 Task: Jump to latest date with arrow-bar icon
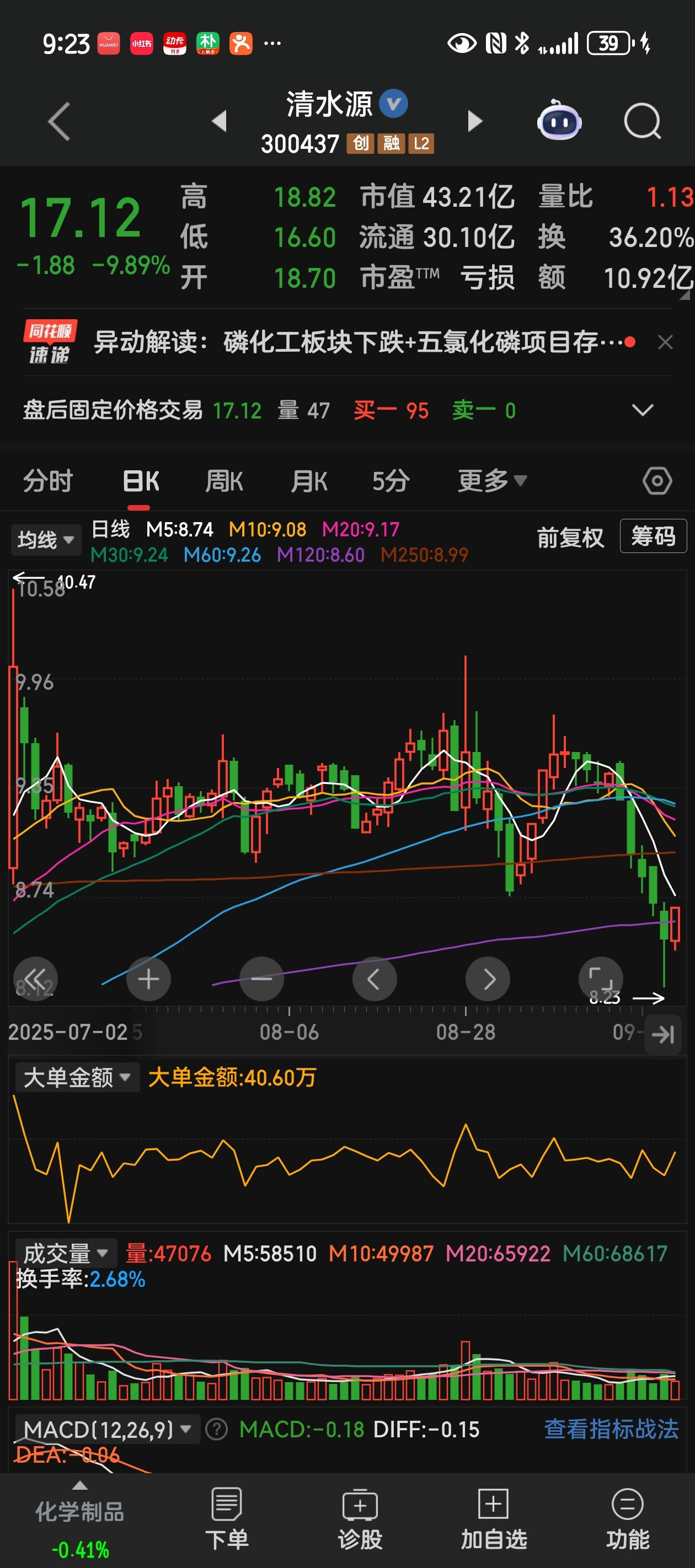pos(662,1034)
